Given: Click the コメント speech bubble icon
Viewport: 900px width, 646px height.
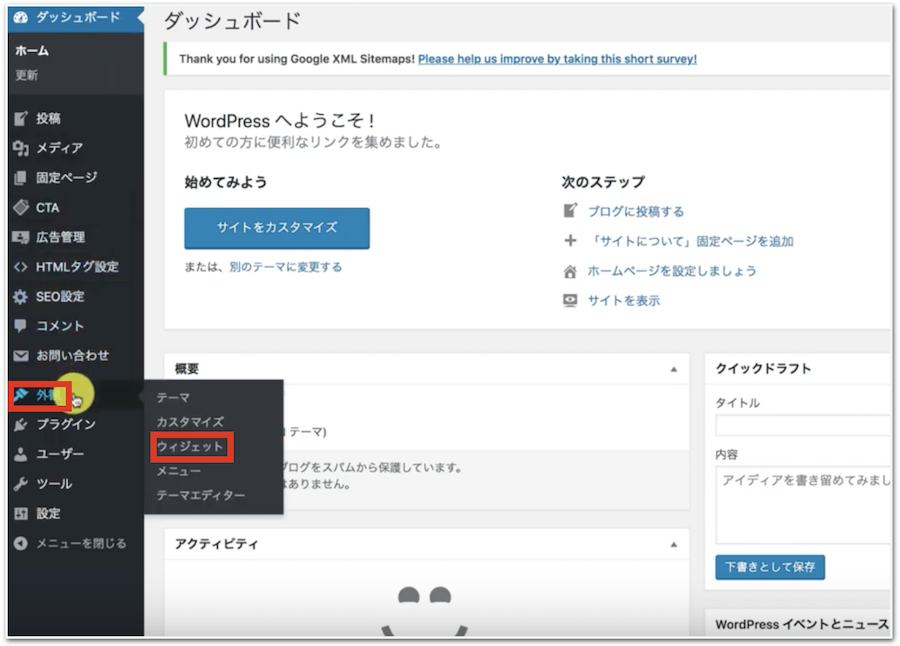Looking at the screenshot, I should click(20, 326).
